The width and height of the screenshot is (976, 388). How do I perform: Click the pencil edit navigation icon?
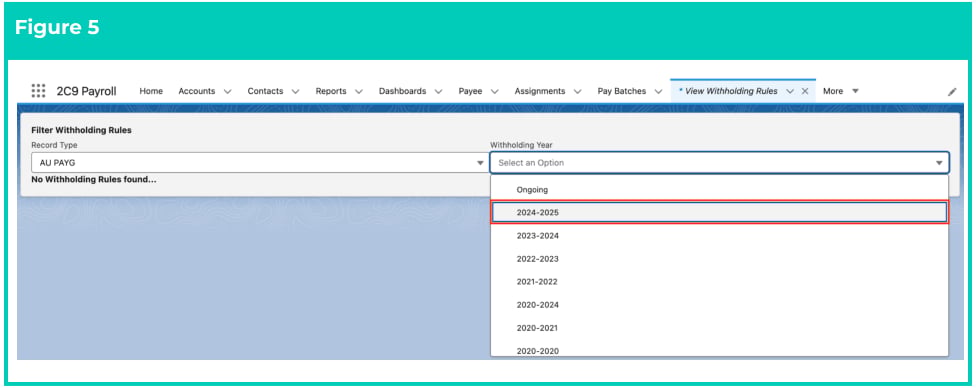(x=952, y=92)
